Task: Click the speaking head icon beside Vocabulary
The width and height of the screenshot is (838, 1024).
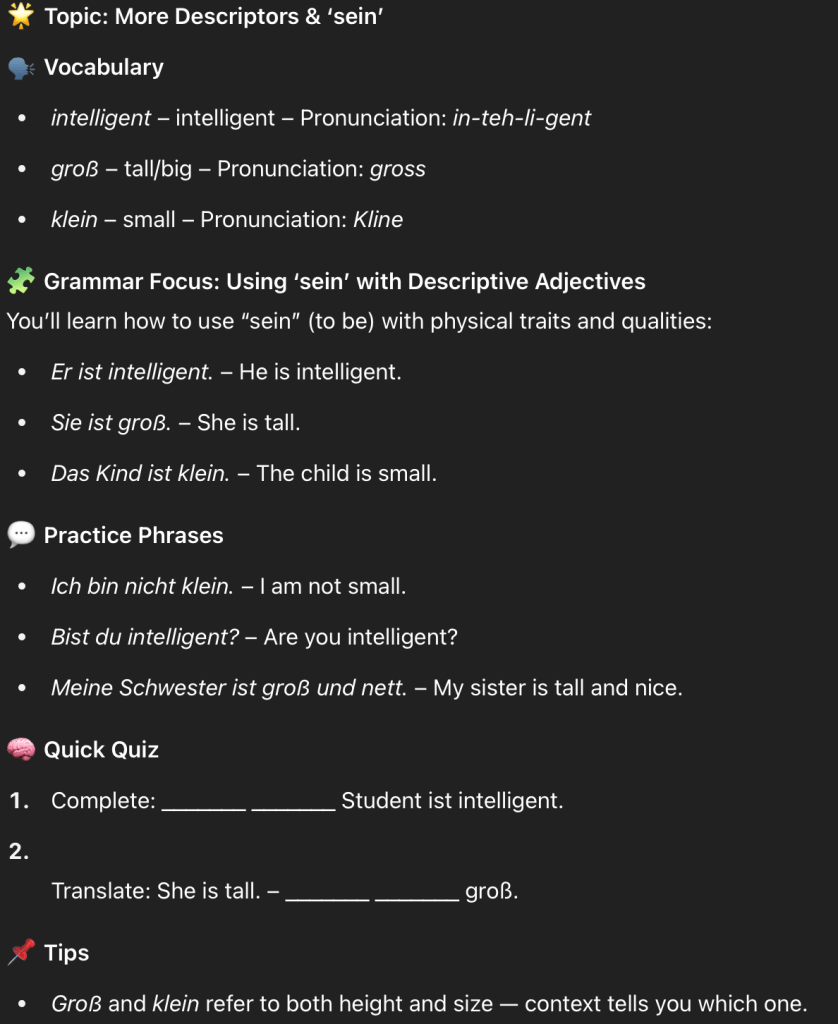Action: click(x=20, y=67)
